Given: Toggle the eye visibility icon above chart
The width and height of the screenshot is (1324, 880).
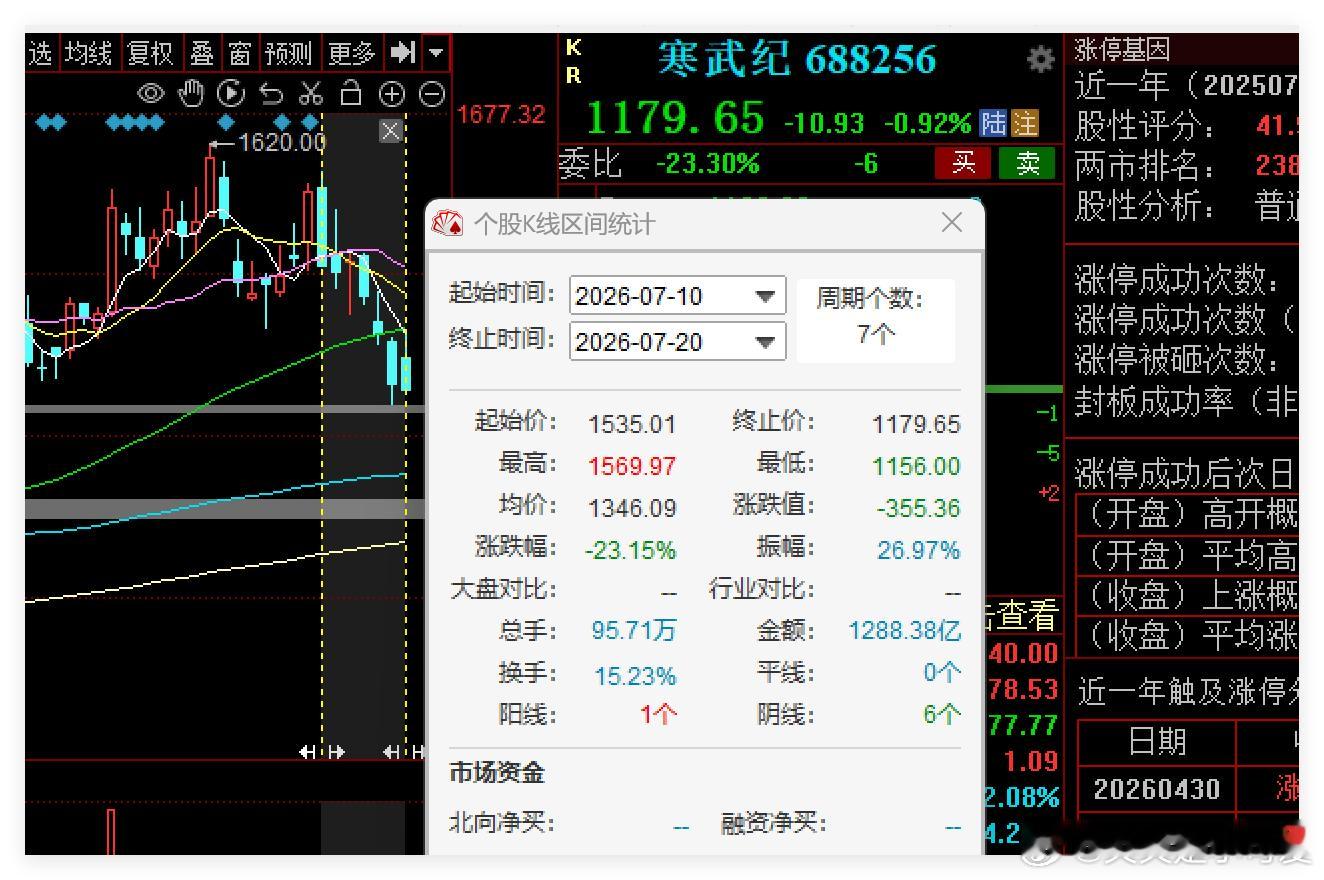Looking at the screenshot, I should point(150,94).
